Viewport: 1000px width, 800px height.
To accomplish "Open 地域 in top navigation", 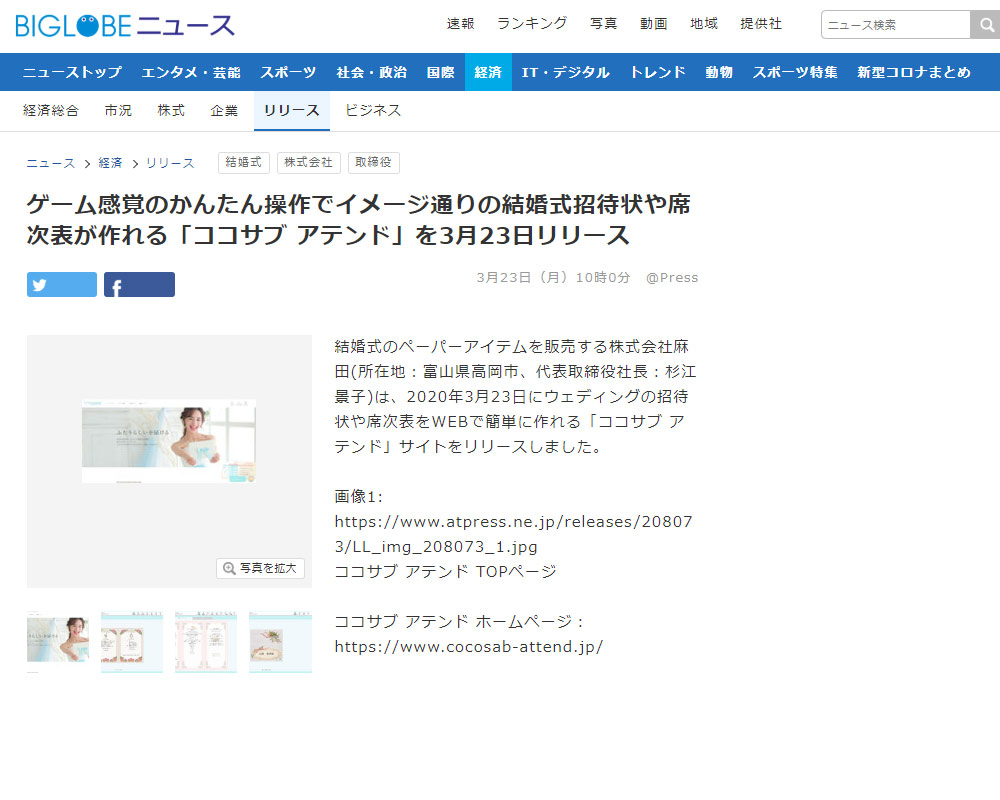I will coord(704,24).
